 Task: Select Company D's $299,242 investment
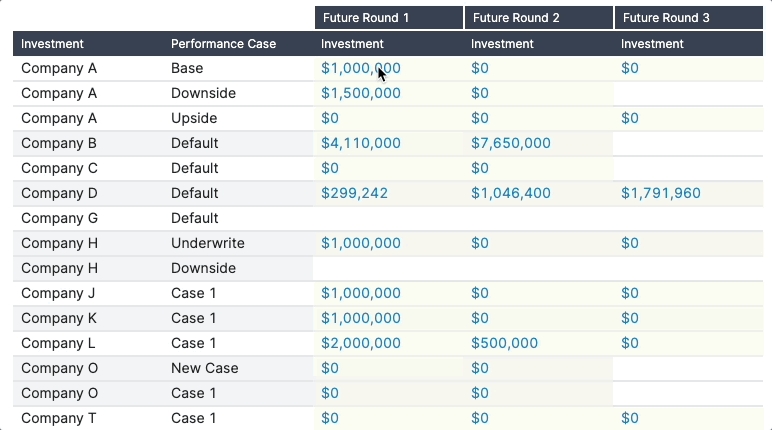pos(354,193)
